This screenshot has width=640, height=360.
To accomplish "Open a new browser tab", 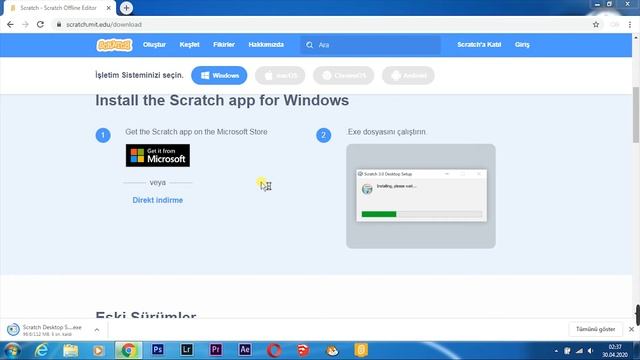I will click(127, 8).
